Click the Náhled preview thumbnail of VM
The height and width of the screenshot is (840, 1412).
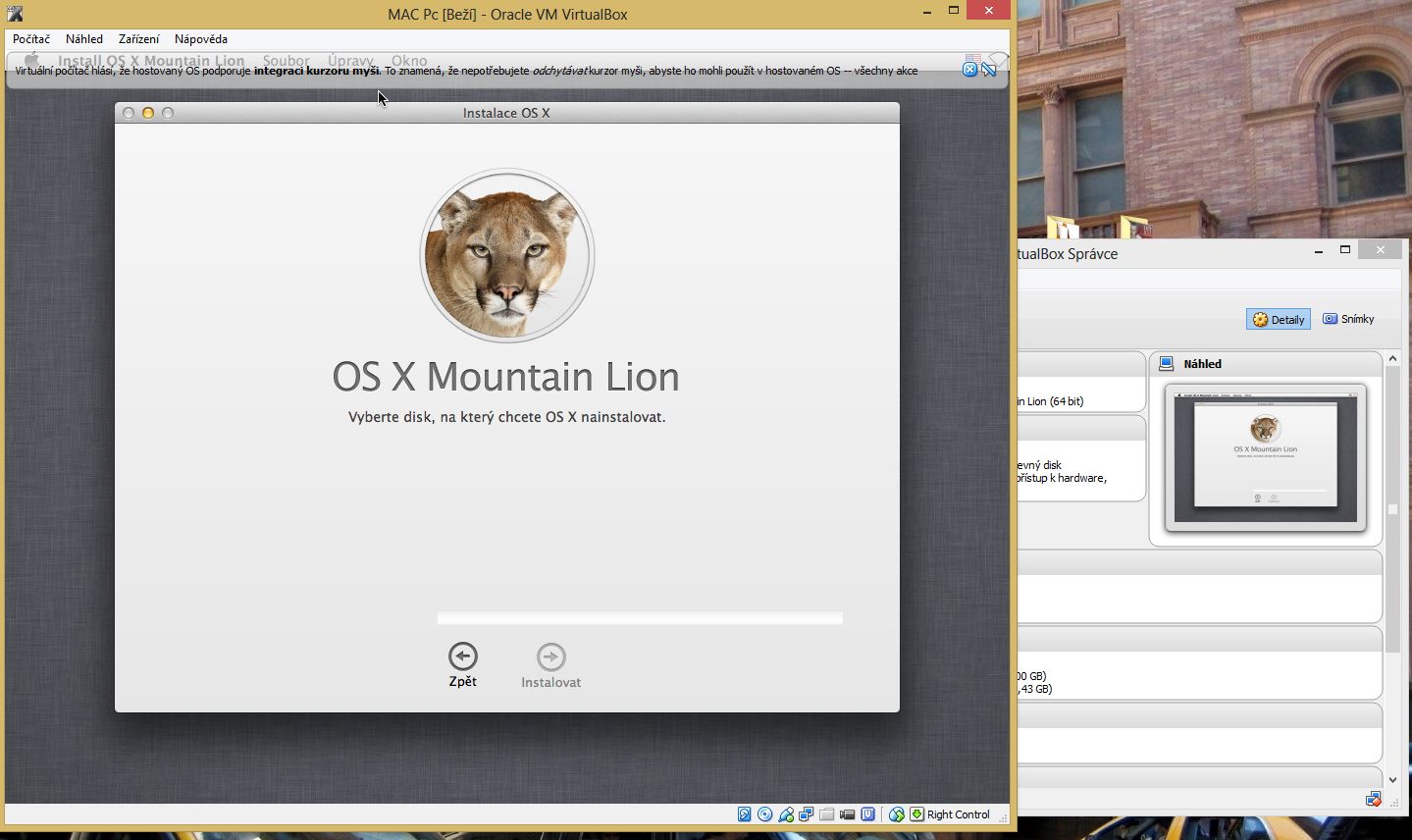(1265, 457)
